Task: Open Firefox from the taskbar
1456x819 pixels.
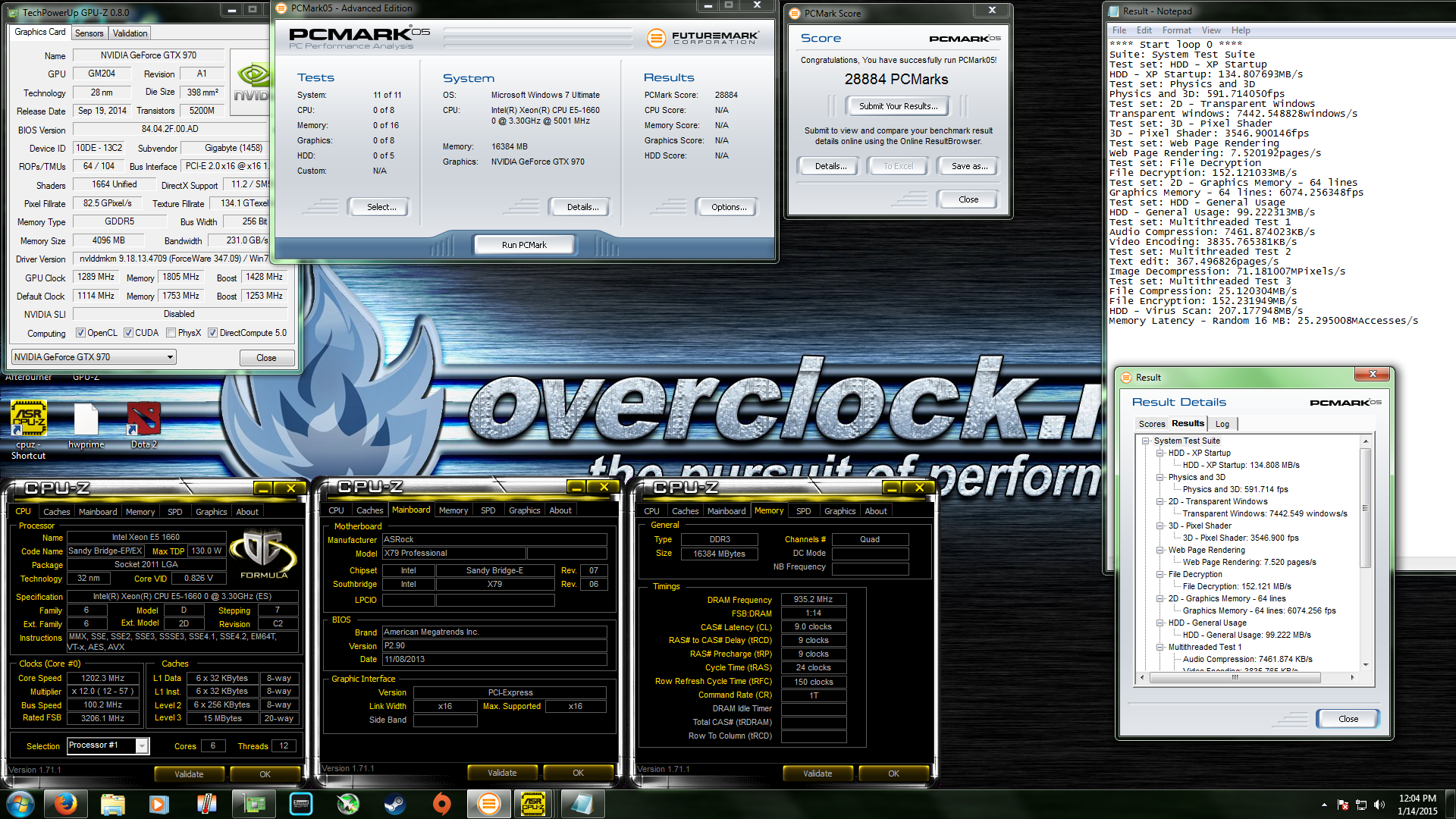Action: (65, 804)
